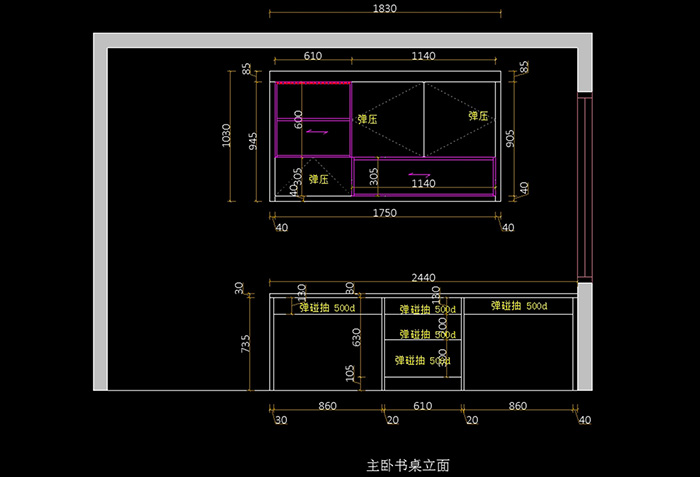Click the bottom-left 860 dimension text
The image size is (700, 477).
coord(327,407)
